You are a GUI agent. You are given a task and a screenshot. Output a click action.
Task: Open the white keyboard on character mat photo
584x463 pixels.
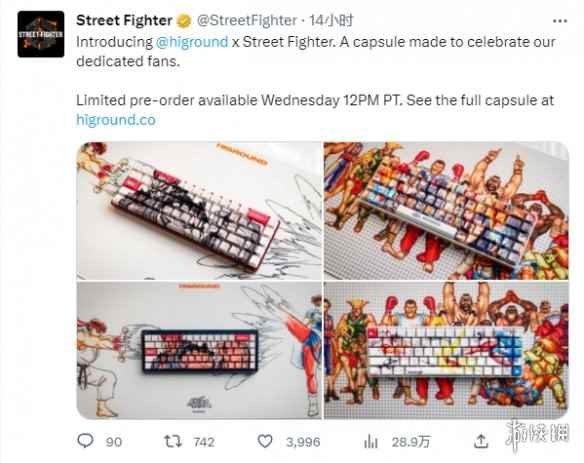pyautogui.click(x=446, y=350)
